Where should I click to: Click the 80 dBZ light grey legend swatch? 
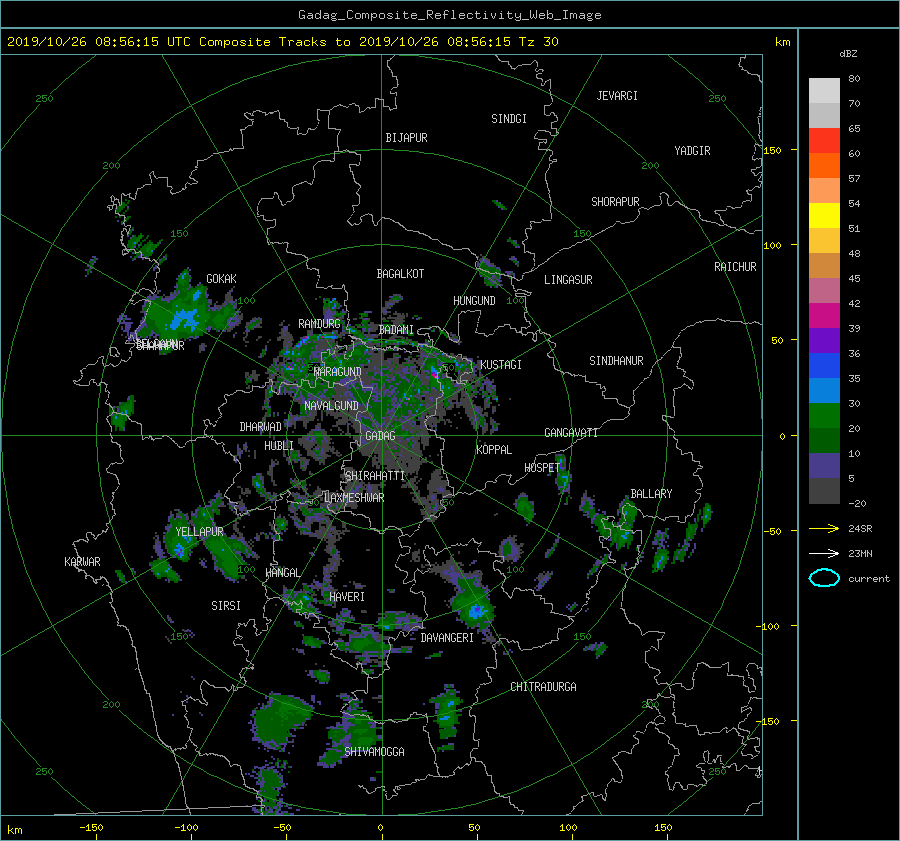point(824,90)
